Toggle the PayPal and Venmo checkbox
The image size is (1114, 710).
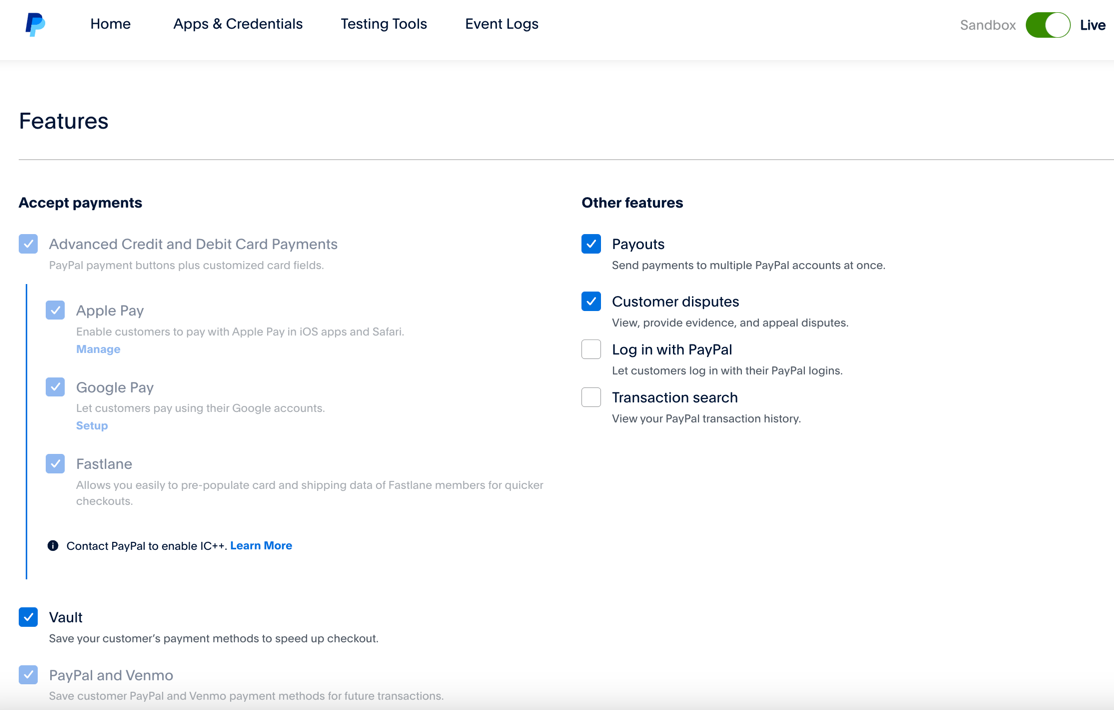28,674
